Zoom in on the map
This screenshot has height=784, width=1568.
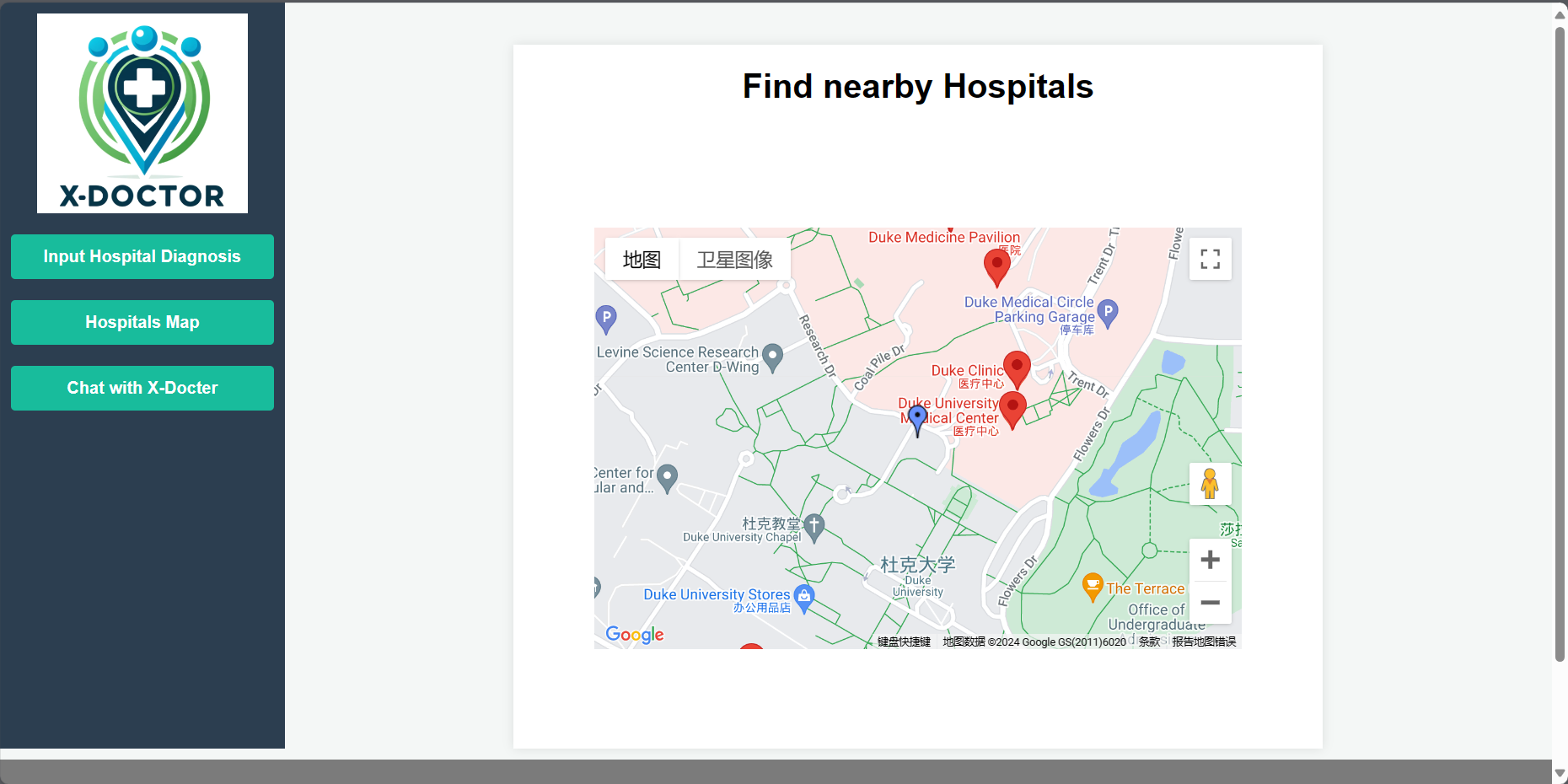1210,560
